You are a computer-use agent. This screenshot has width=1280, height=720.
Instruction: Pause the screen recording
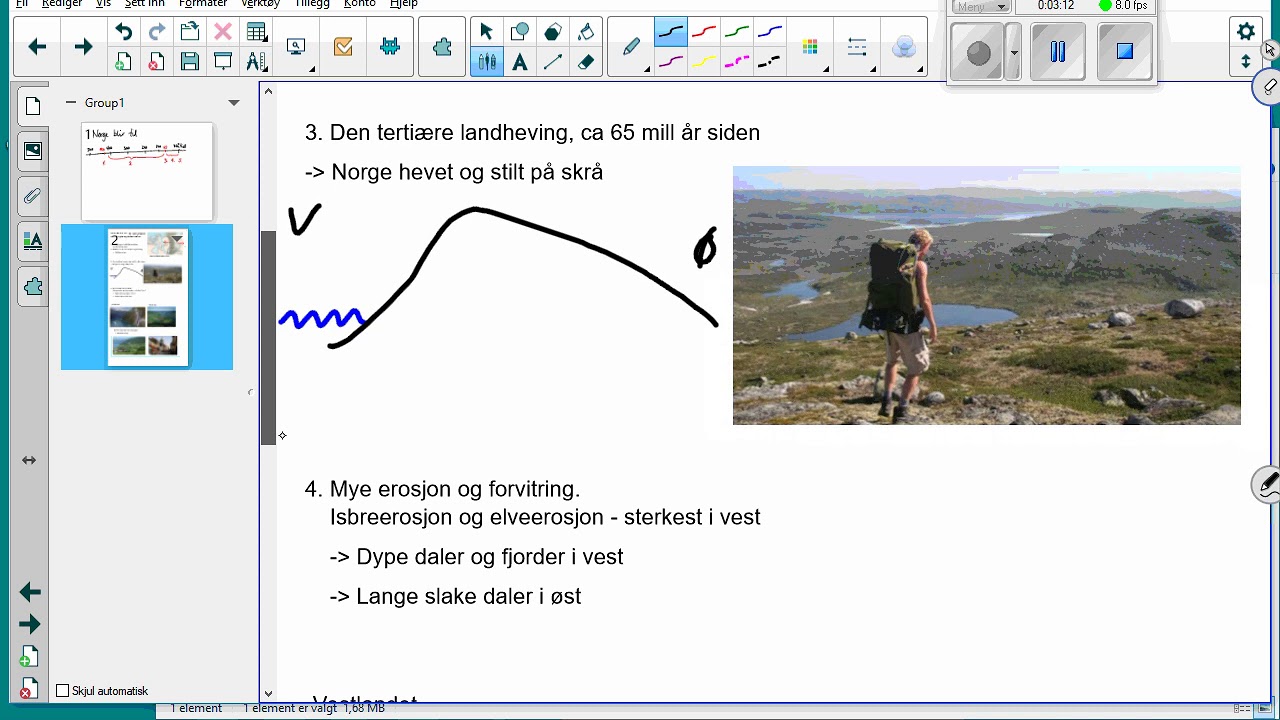(1057, 52)
